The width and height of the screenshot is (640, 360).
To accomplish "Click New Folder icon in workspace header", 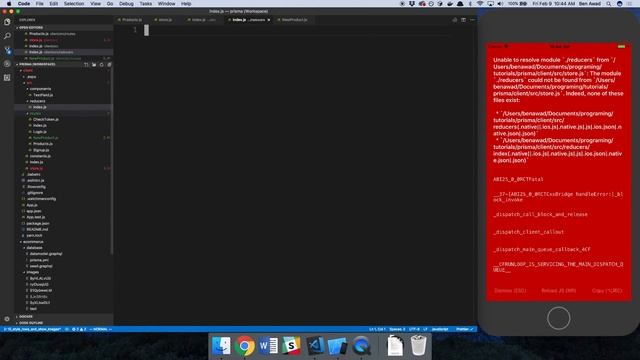I will pos(94,64).
